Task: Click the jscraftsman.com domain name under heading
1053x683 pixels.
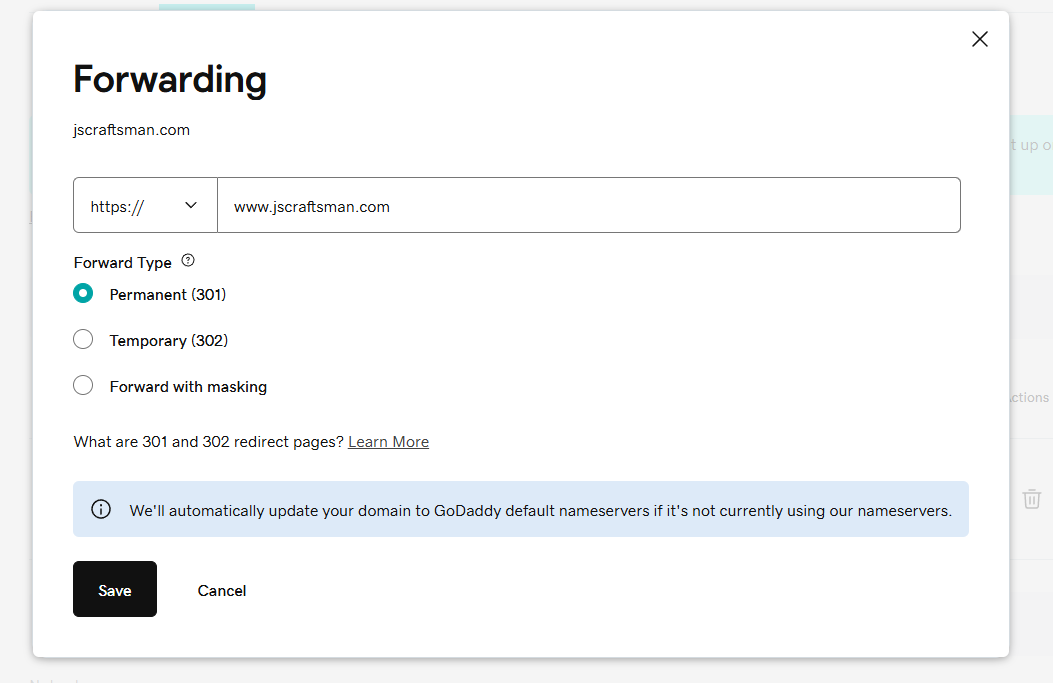Action: click(x=132, y=130)
